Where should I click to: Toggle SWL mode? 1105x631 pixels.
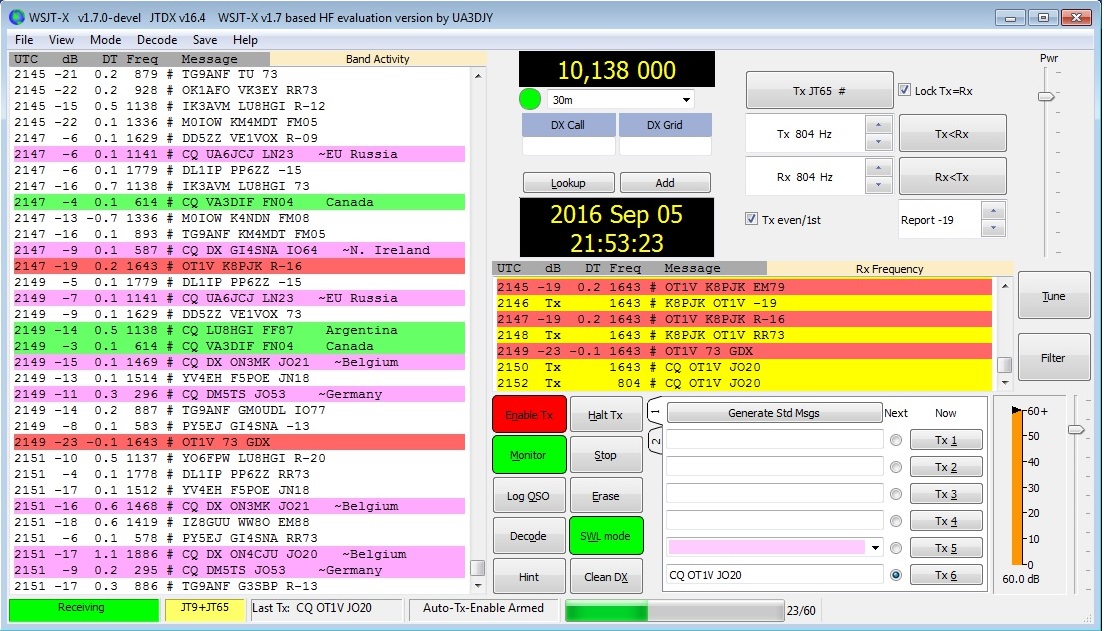click(x=606, y=535)
